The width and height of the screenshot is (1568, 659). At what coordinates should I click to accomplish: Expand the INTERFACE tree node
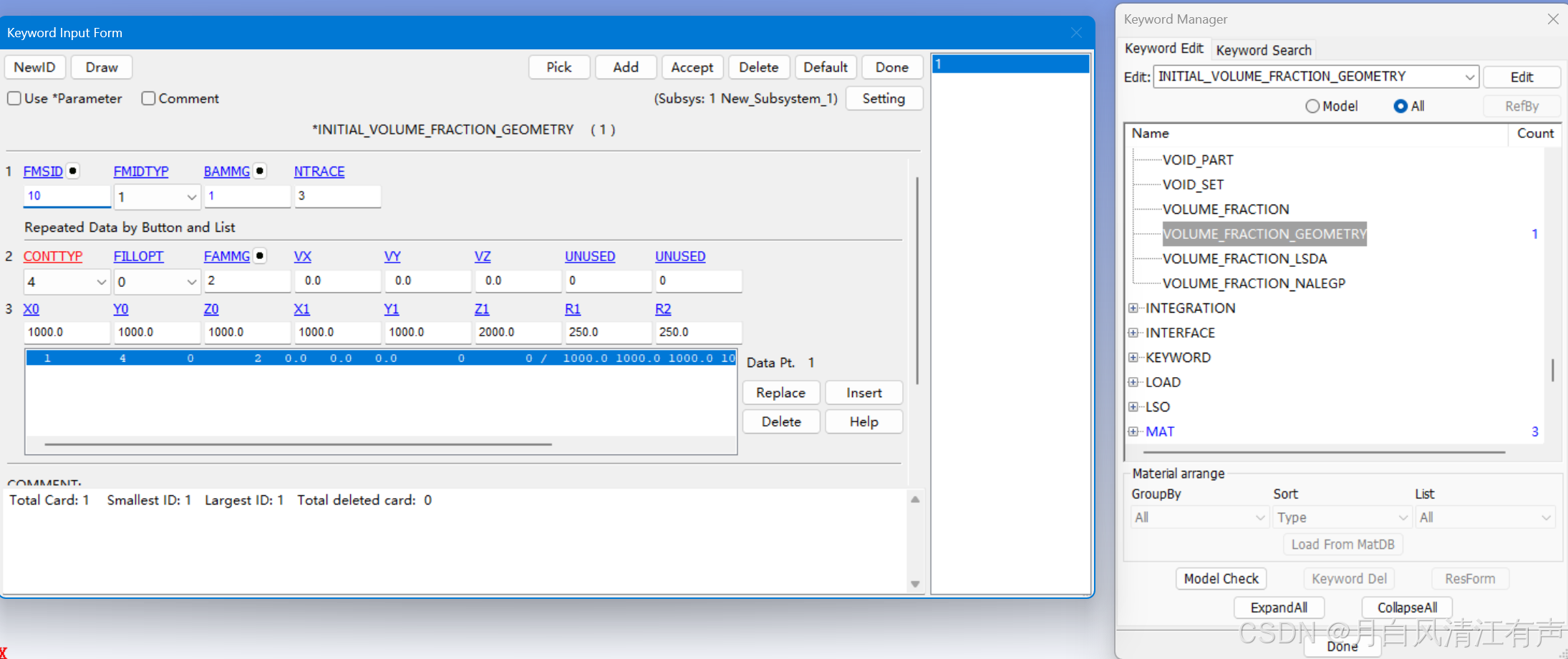[1133, 333]
